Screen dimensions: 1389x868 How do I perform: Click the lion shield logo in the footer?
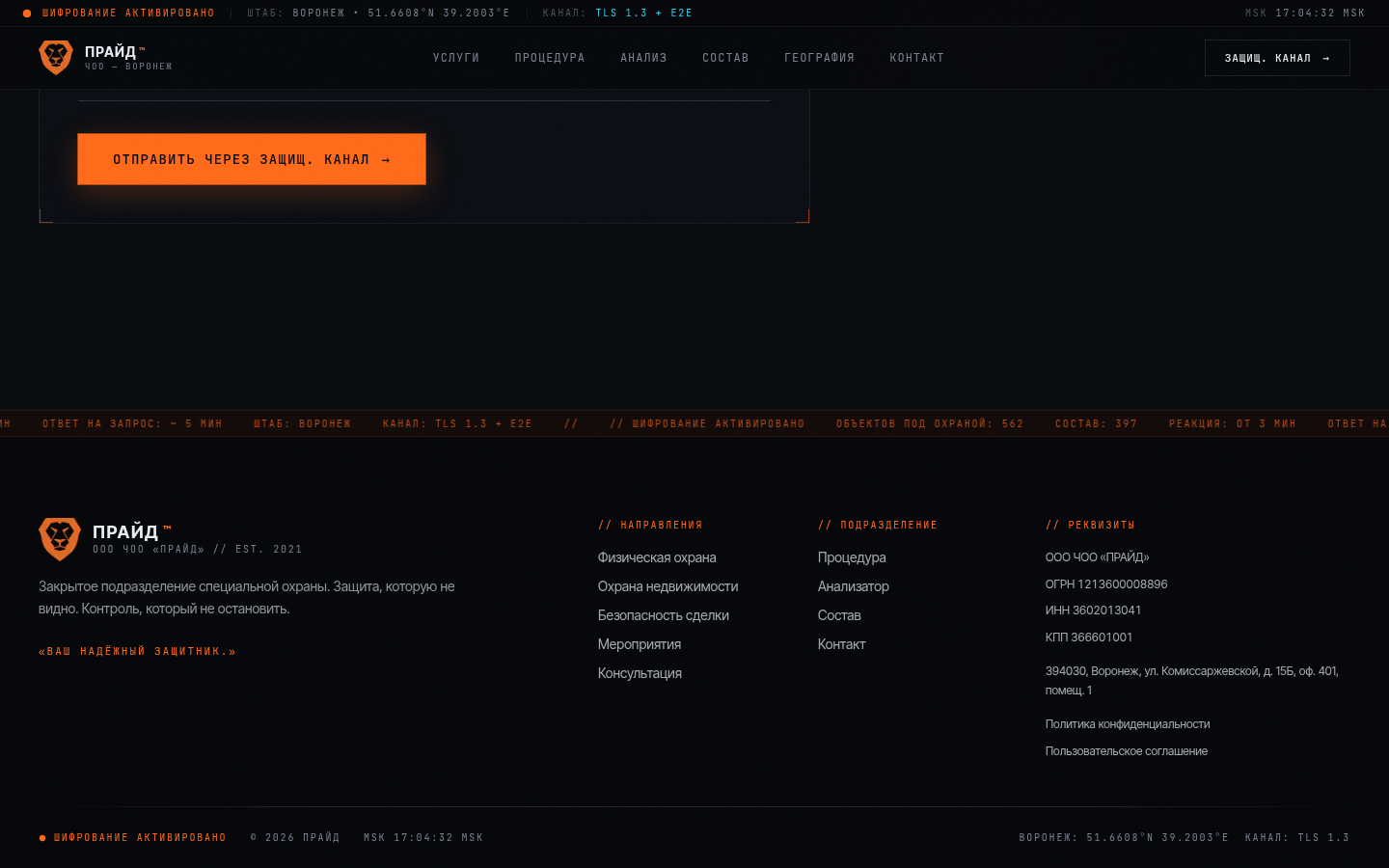click(60, 539)
